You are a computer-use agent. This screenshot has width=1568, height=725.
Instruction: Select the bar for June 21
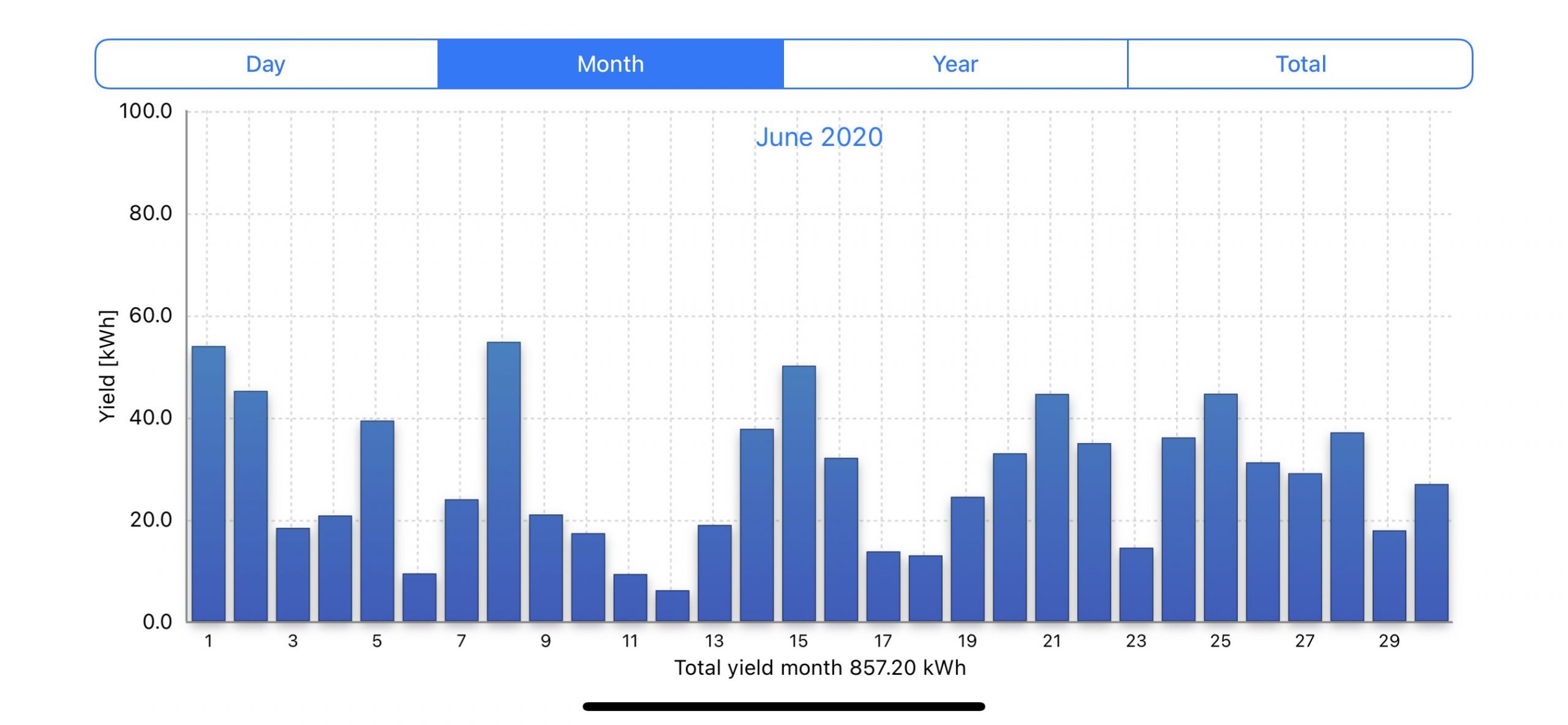[x=1052, y=507]
